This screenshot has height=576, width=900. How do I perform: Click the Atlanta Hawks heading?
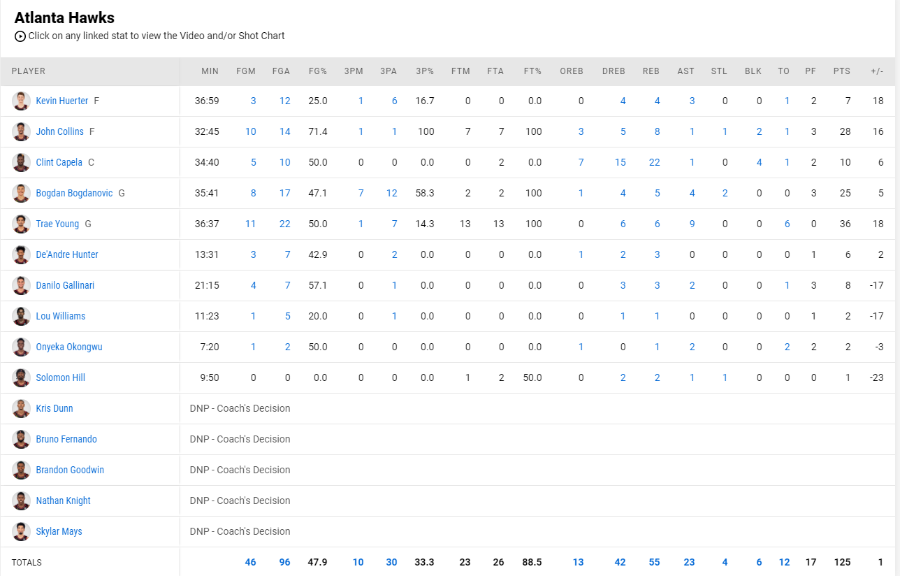[x=64, y=18]
